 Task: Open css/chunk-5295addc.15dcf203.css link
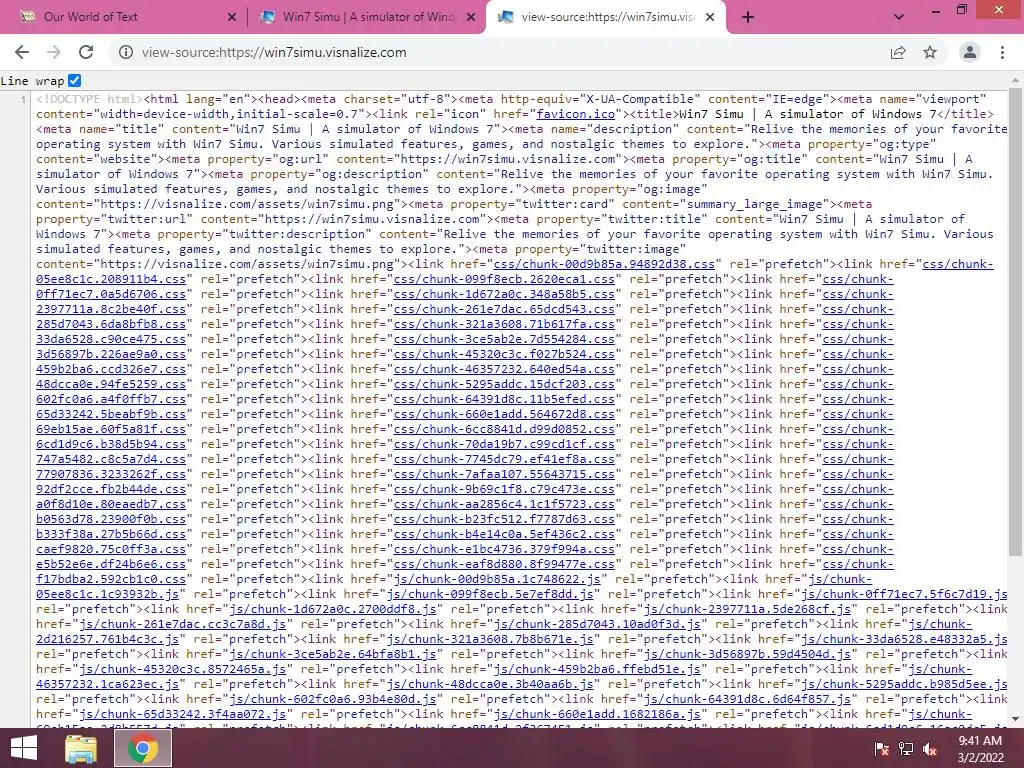(x=504, y=384)
